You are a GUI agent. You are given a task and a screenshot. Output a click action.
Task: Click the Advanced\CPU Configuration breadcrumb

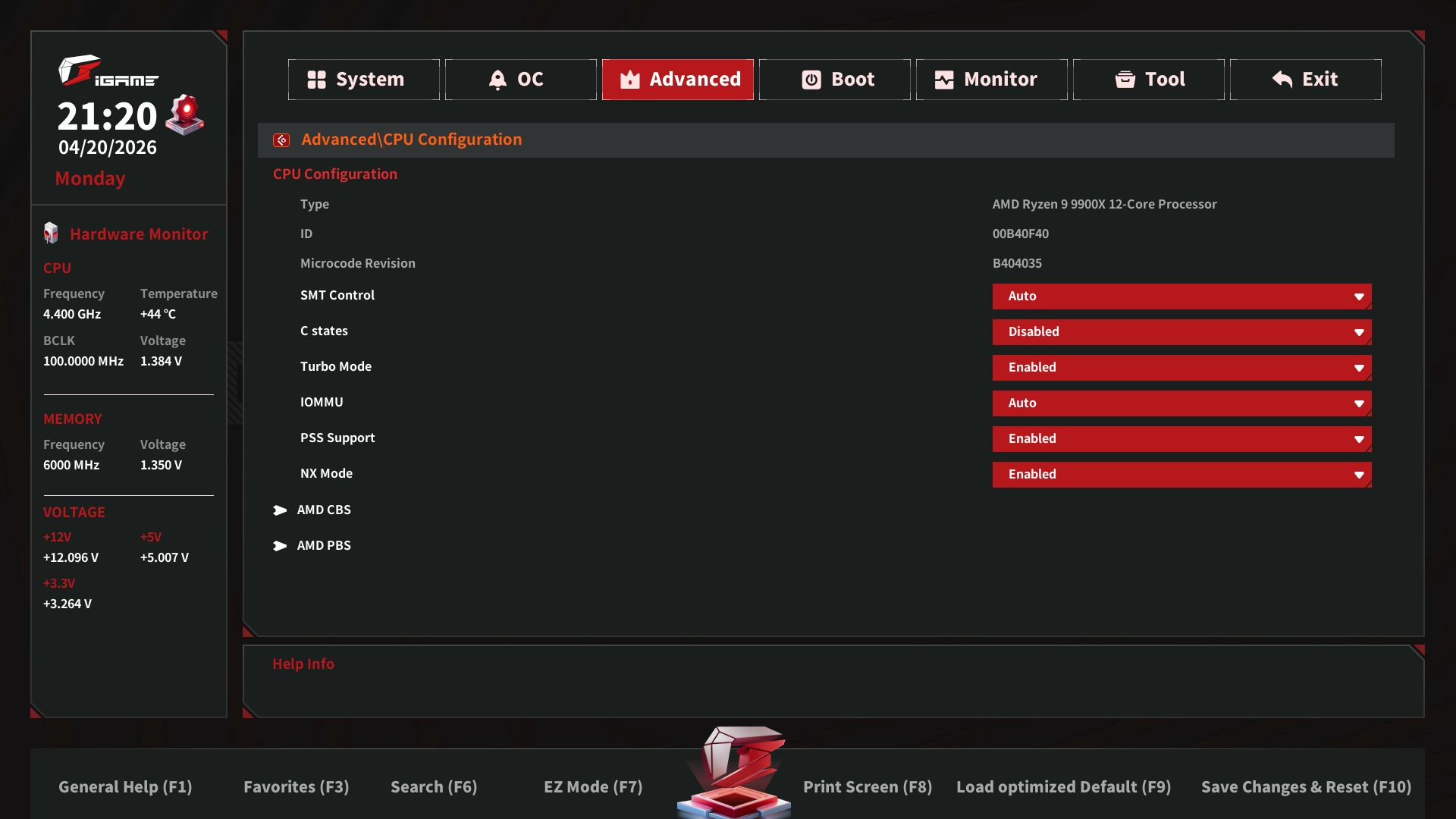click(412, 140)
